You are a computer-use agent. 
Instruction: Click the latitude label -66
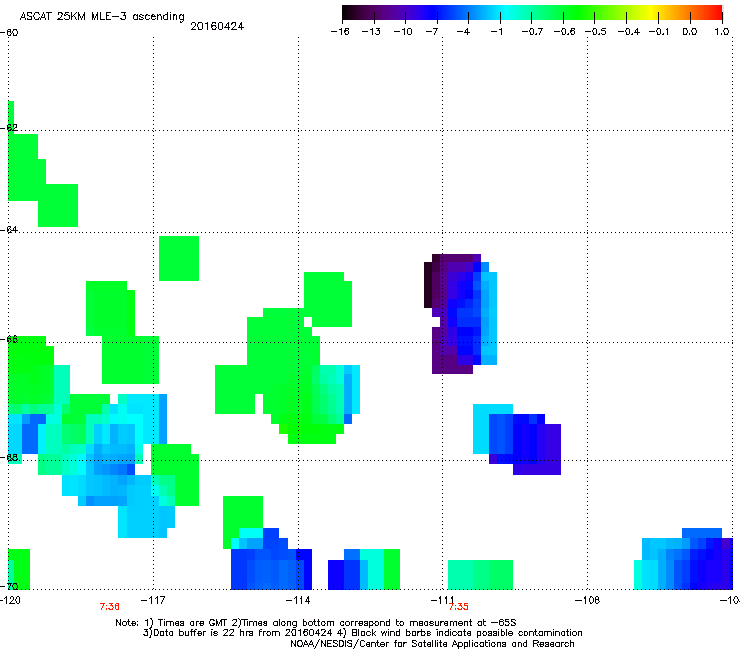point(9,339)
